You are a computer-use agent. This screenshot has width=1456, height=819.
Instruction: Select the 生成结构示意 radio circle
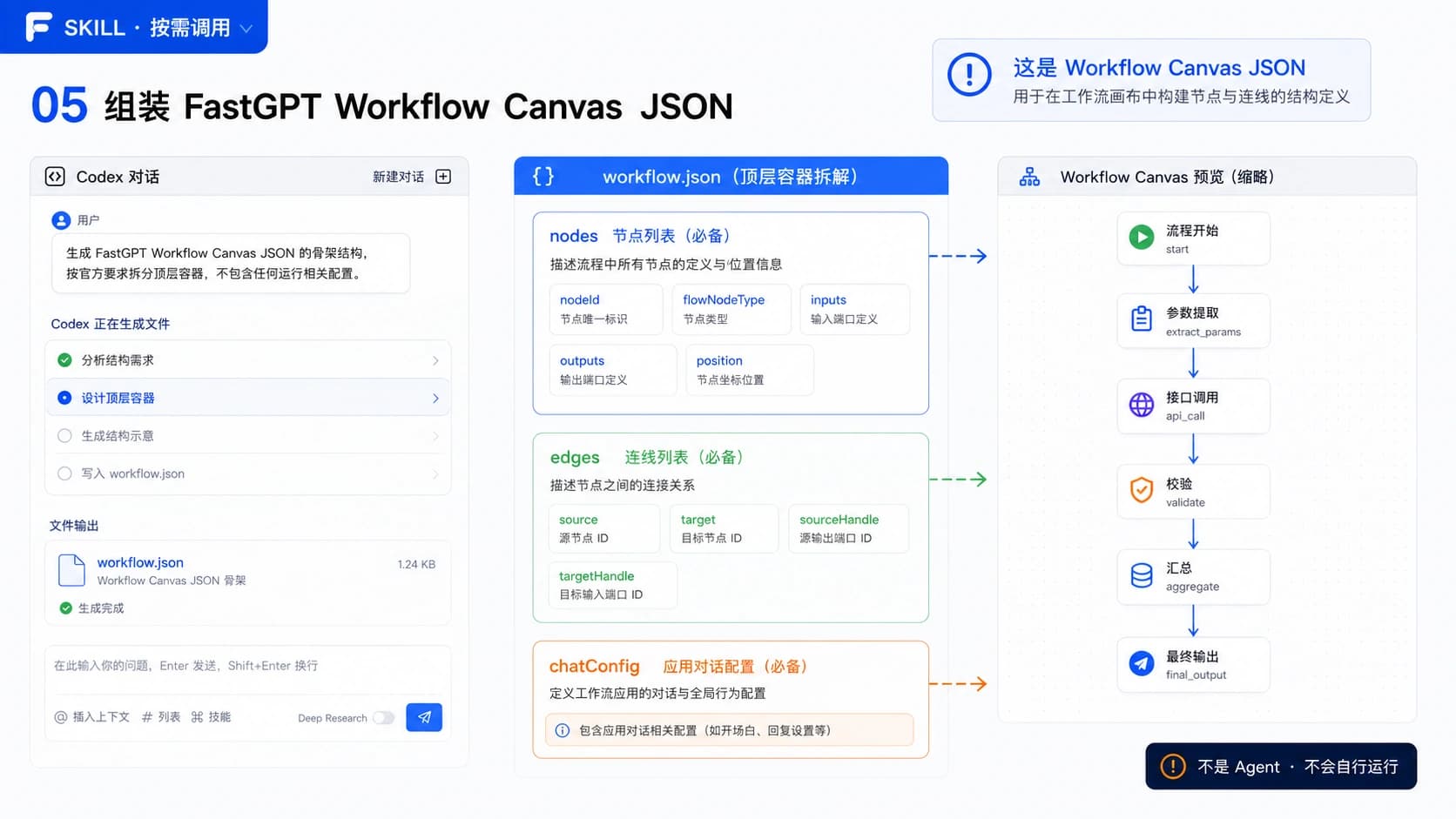pyautogui.click(x=64, y=436)
